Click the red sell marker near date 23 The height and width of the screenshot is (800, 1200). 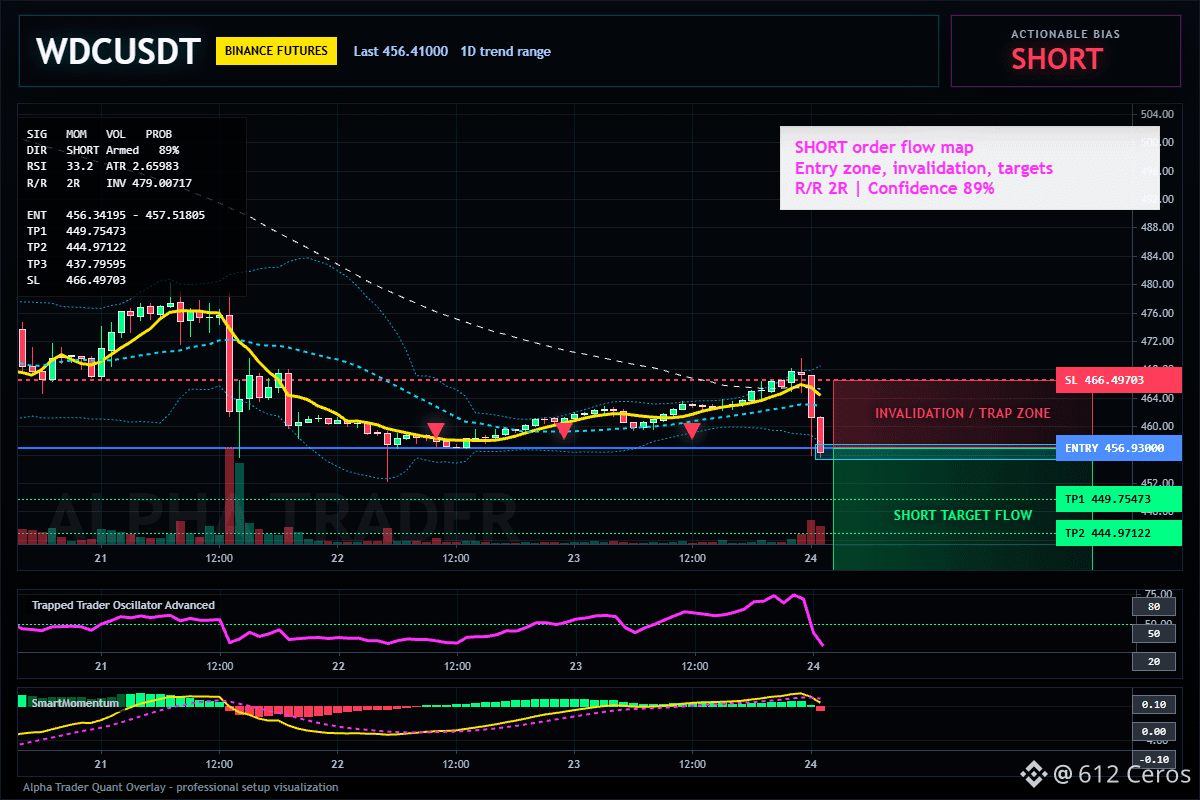click(x=564, y=430)
